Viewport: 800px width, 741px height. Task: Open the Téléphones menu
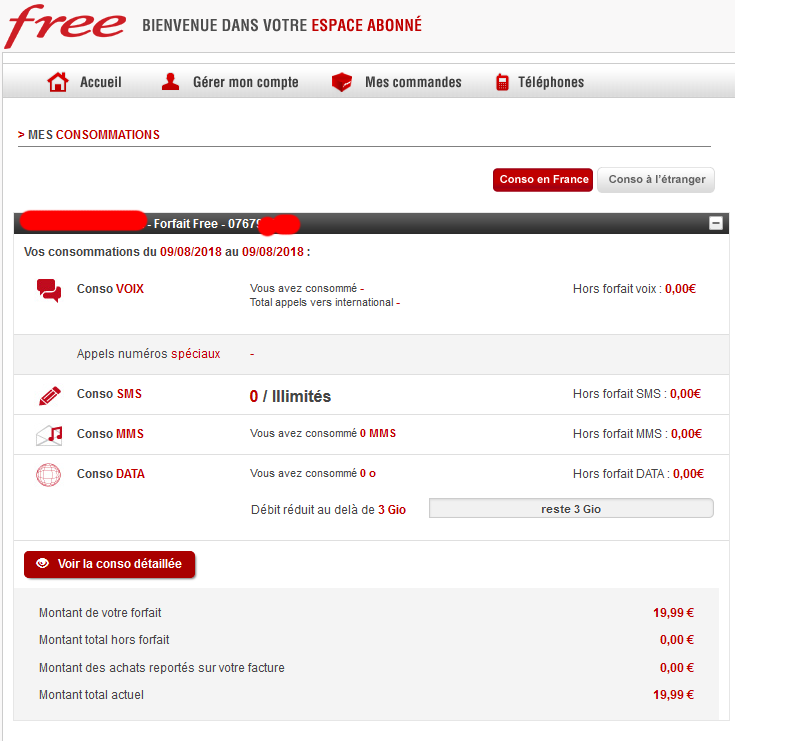pyautogui.click(x=550, y=82)
